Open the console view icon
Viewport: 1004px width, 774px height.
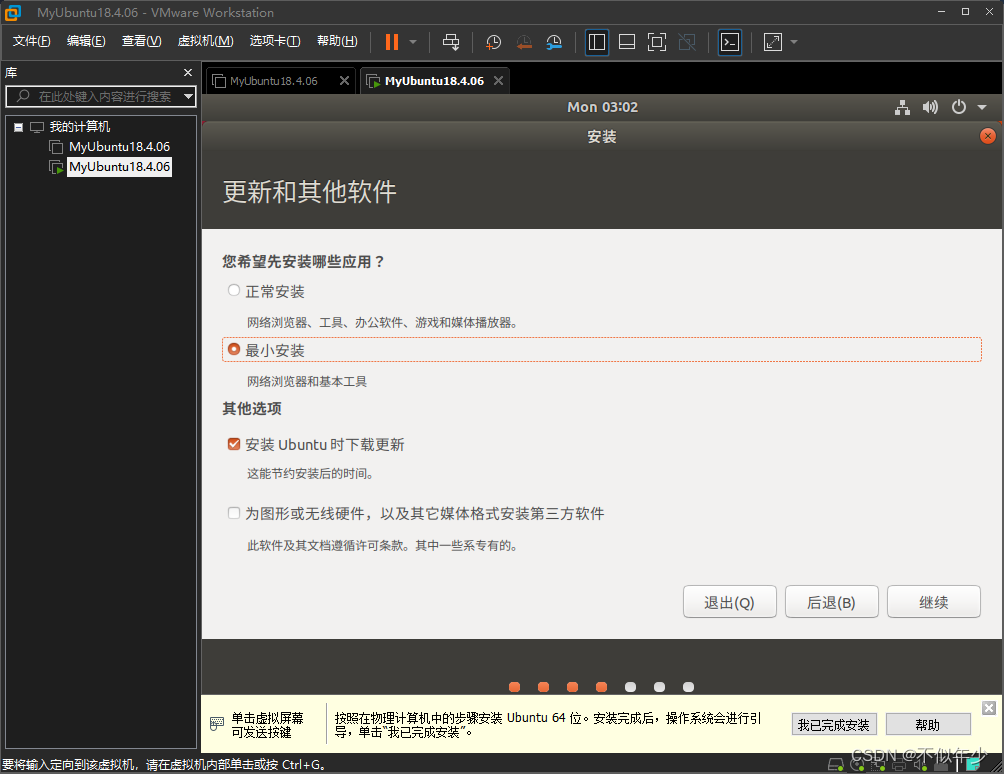pos(730,42)
